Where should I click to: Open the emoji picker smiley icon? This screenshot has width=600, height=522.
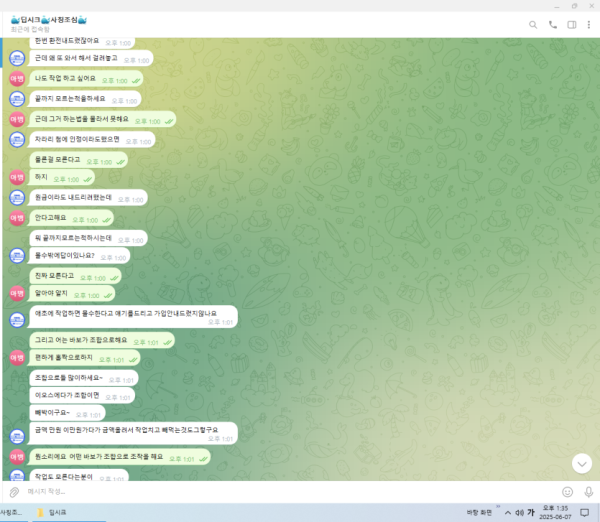point(567,492)
